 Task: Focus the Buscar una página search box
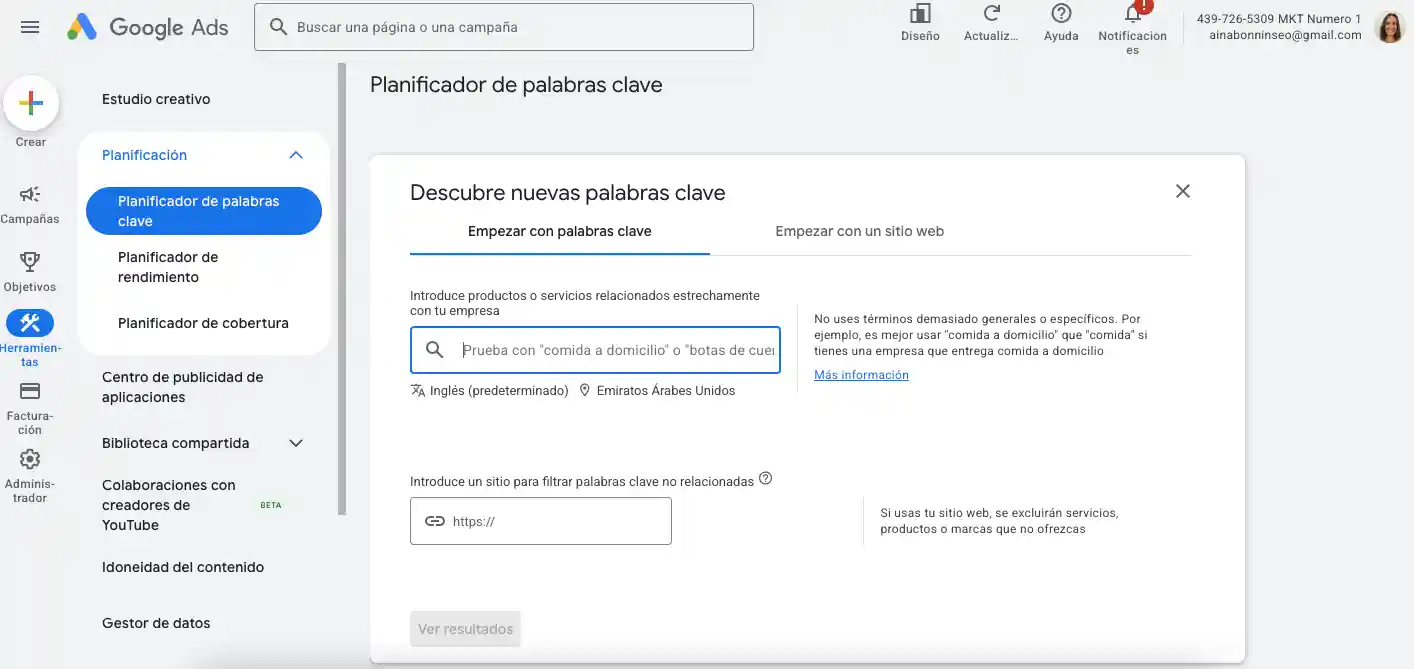[504, 27]
